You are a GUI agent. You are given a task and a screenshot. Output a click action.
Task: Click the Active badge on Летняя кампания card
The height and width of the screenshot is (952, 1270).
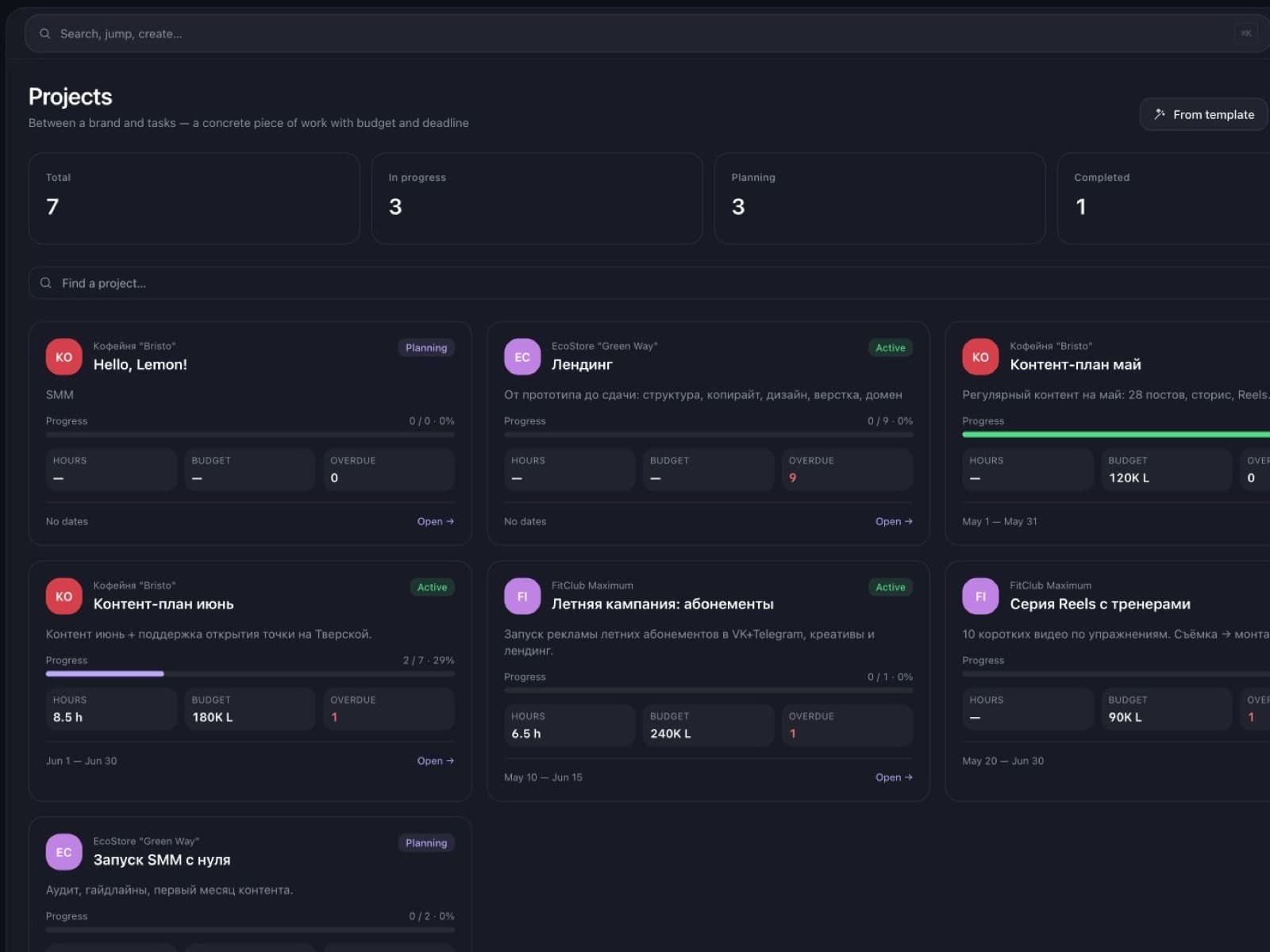coord(891,587)
